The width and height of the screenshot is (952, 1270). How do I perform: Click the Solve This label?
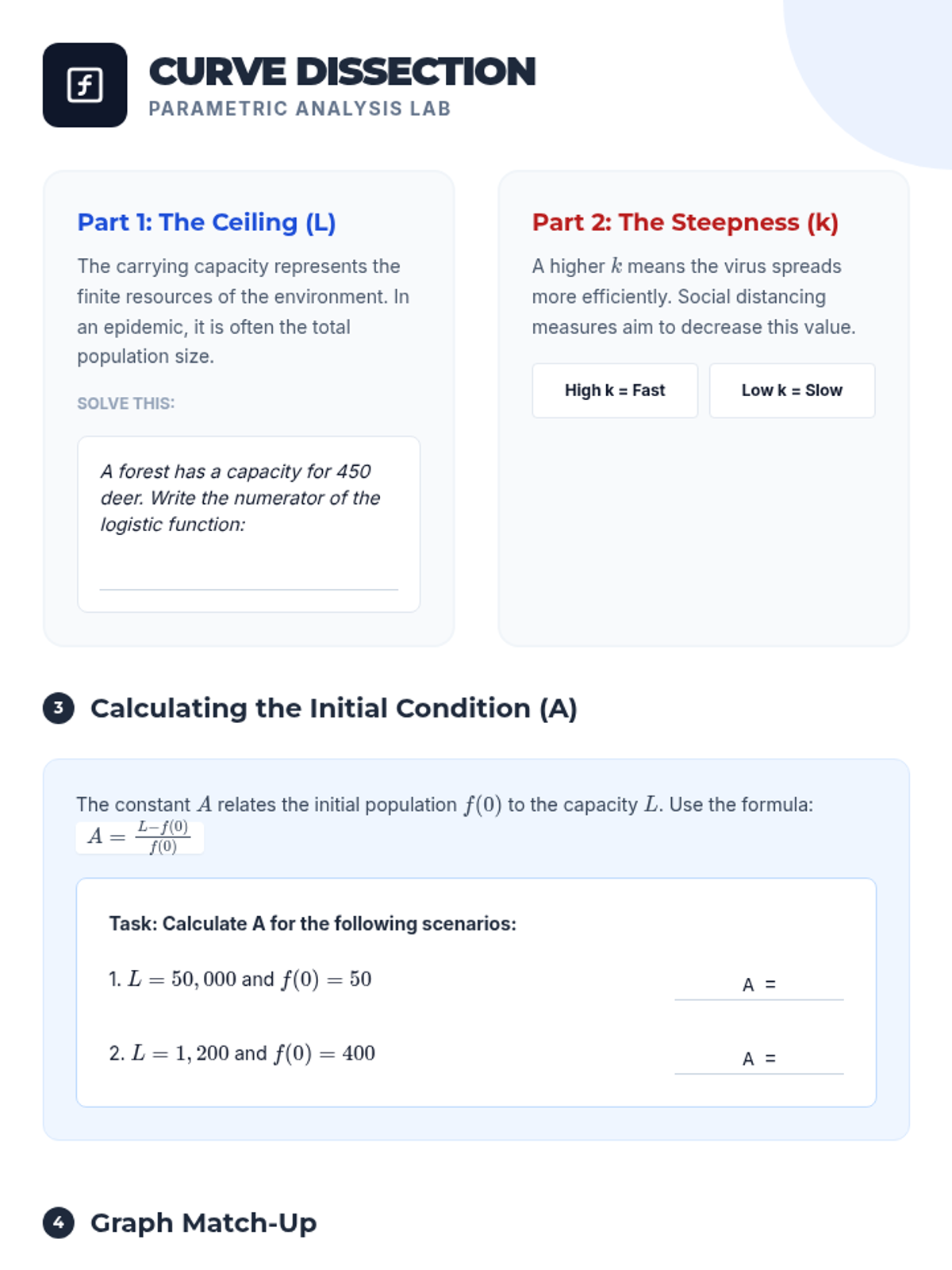(x=125, y=403)
